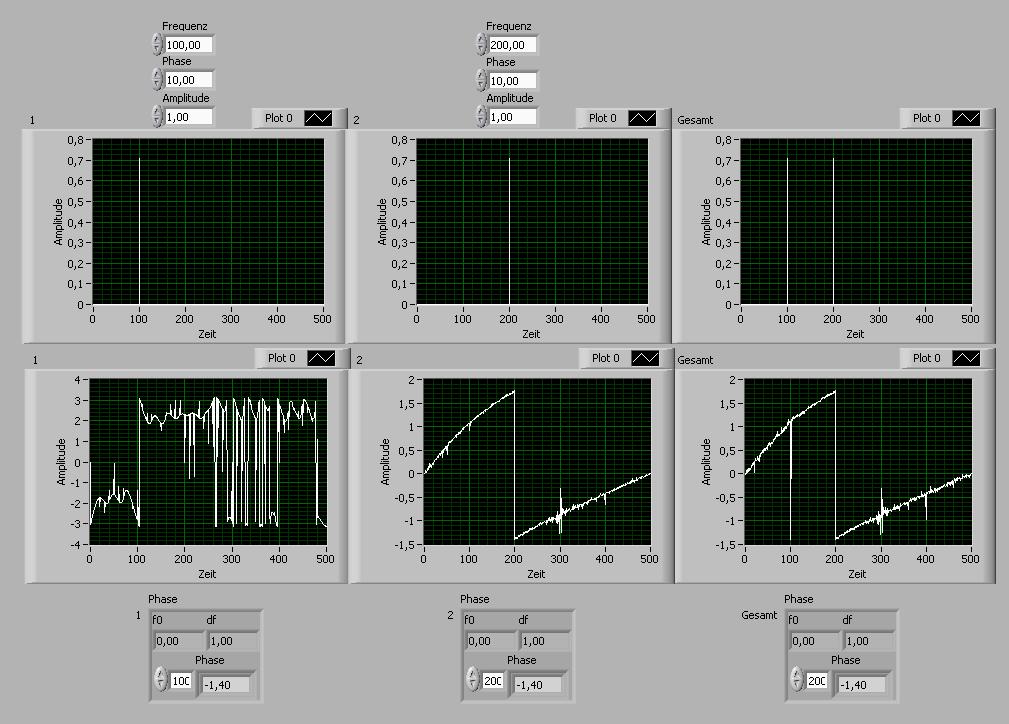1009x724 pixels.
Task: Click the Plot 0 legend label of lower graph 1
Action: point(282,358)
